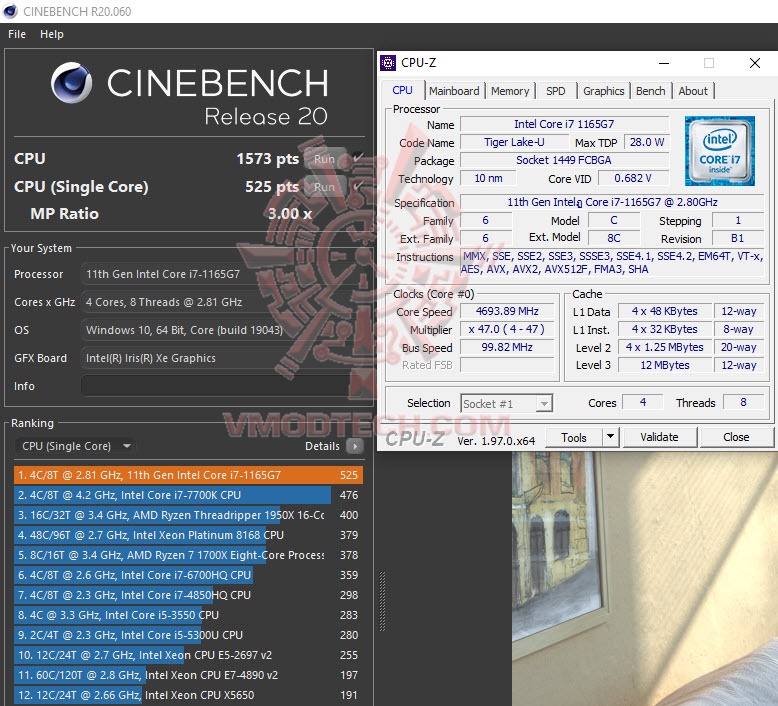
Task: Select ranking row for Core i5-3550
Action: pyautogui.click(x=189, y=615)
